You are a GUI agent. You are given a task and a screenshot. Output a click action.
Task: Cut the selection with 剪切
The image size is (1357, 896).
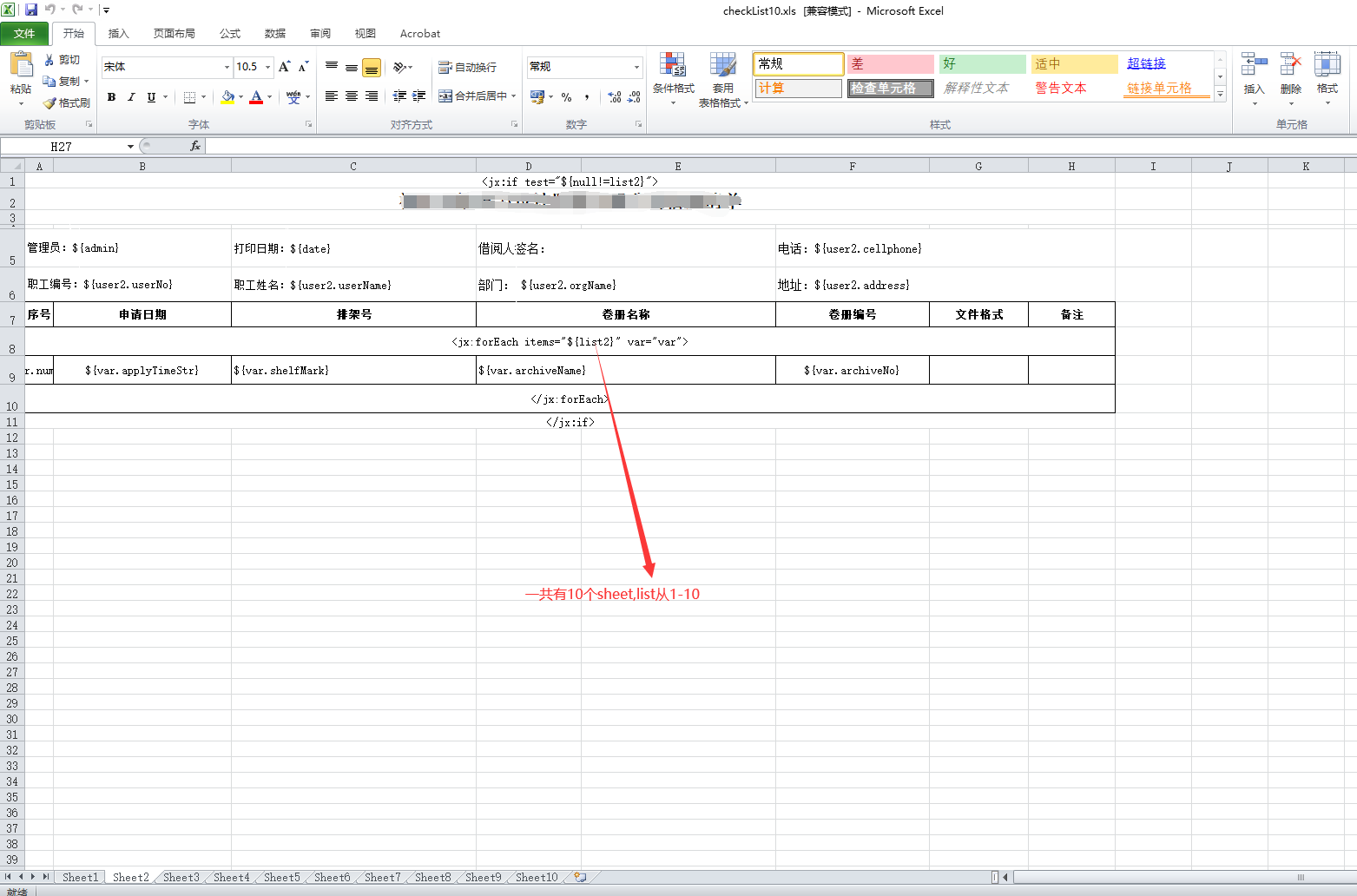coord(62,60)
